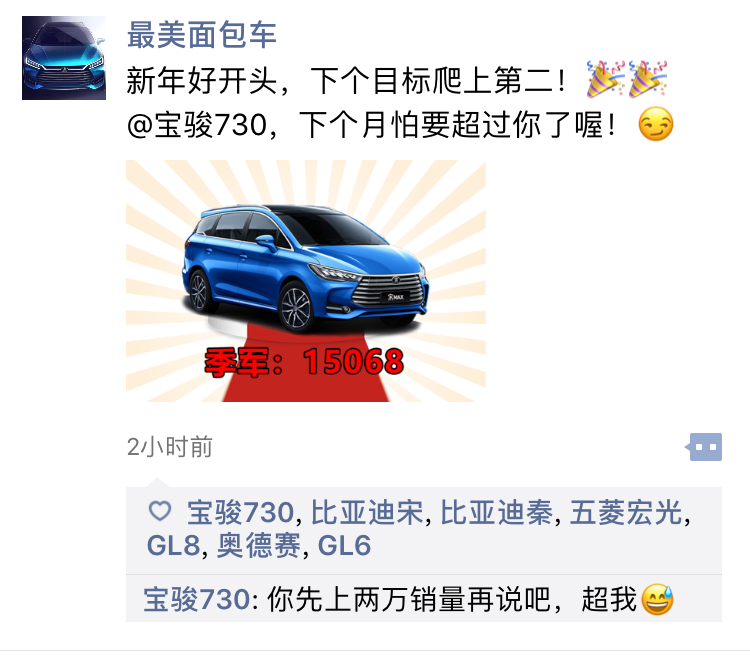Screen dimensions: 750x671
Task: Click the 2小时前 timestamp
Action: [169, 447]
